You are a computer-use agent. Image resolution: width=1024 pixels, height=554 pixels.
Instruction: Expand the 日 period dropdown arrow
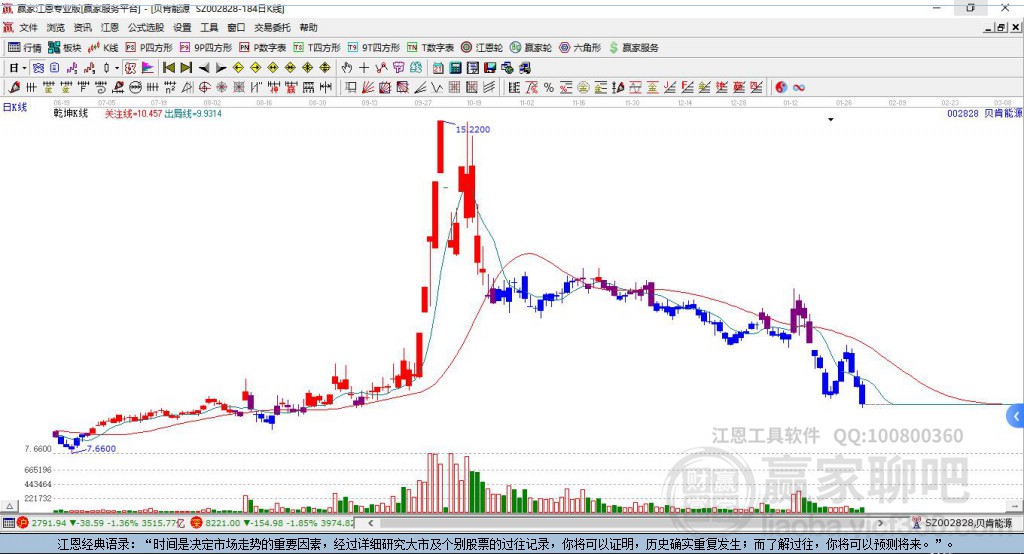click(x=24, y=68)
